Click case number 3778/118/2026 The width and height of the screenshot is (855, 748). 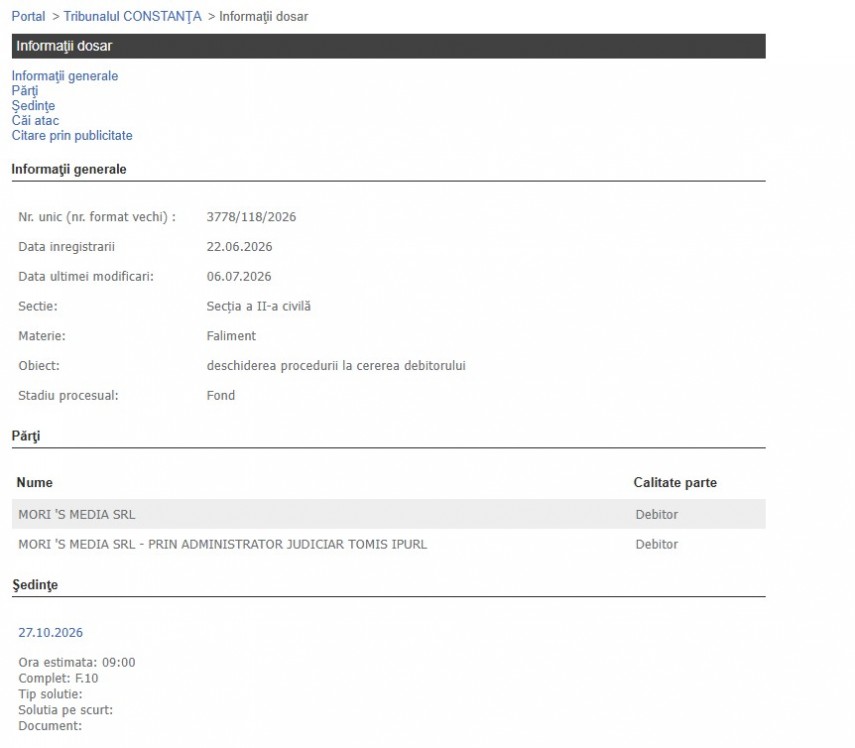251,217
